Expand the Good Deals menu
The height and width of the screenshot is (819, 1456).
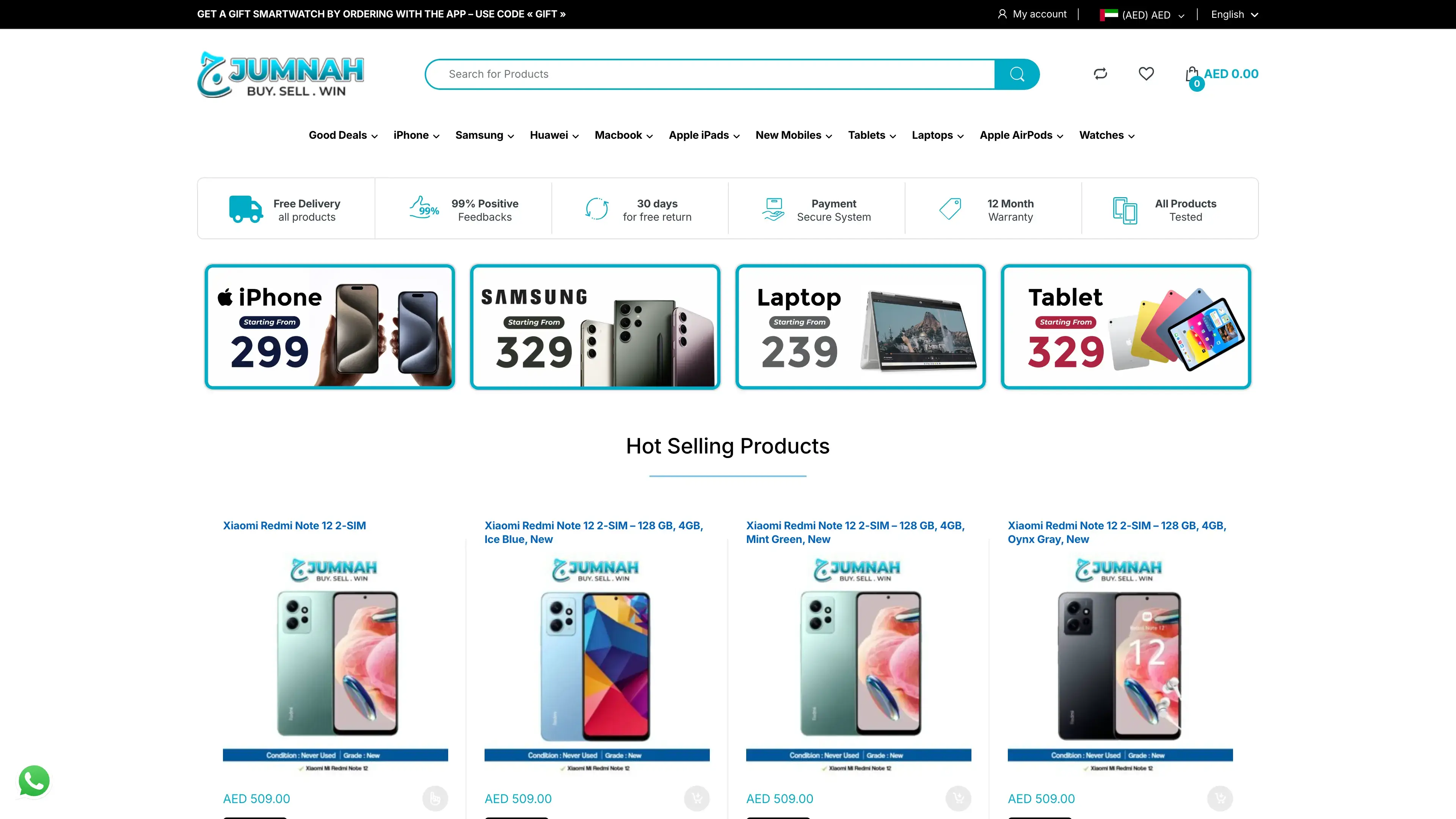[343, 136]
